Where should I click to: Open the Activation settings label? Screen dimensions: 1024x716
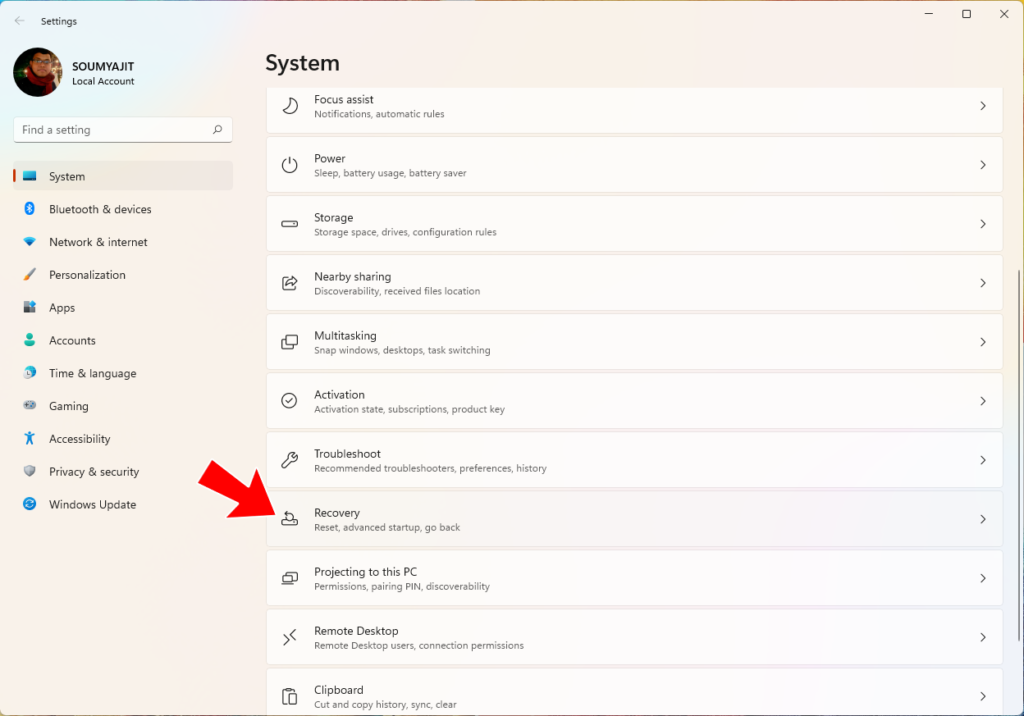pos(340,395)
